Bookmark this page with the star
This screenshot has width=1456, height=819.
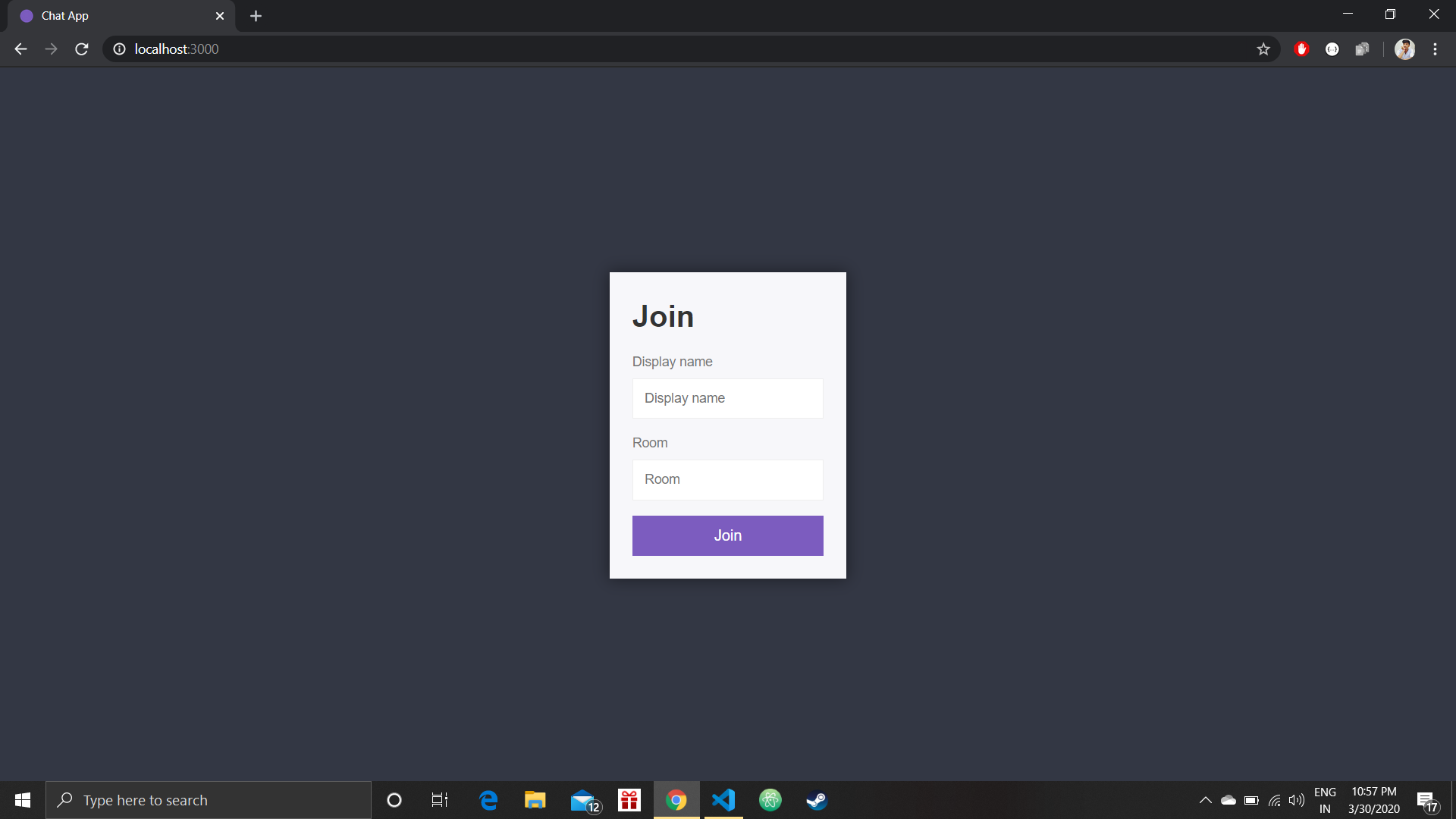tap(1263, 49)
